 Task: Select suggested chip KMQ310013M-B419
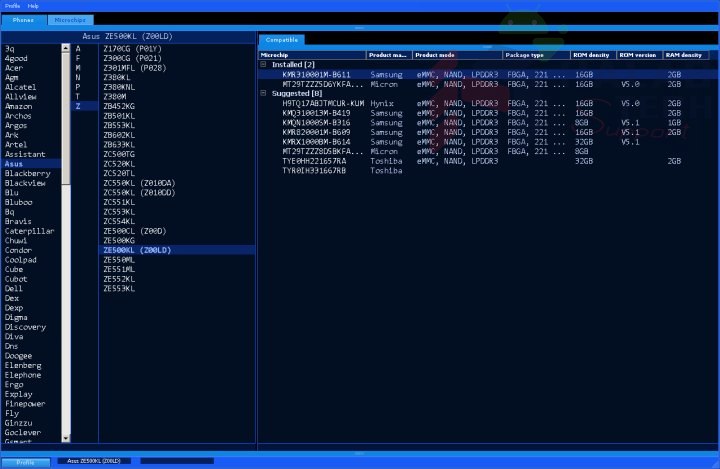pos(487,113)
